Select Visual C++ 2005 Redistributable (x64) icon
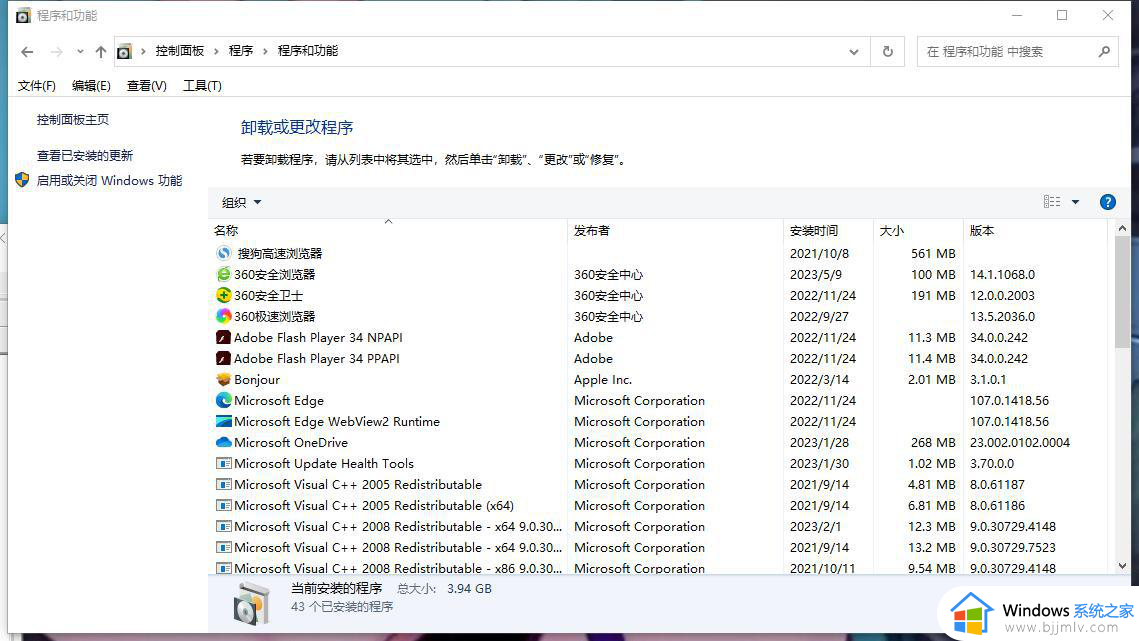 (x=224, y=505)
